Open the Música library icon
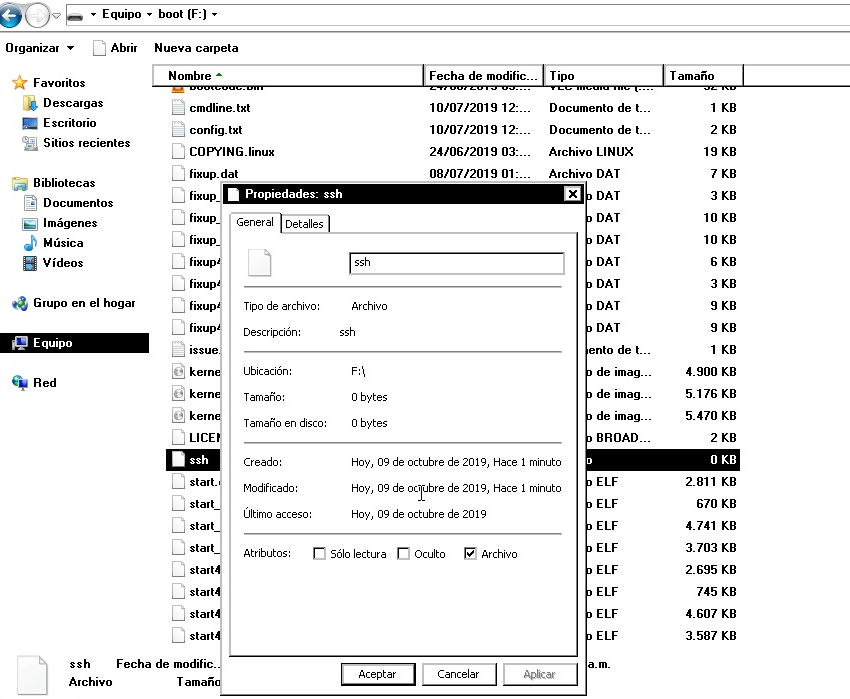The width and height of the screenshot is (850, 699). [30, 243]
